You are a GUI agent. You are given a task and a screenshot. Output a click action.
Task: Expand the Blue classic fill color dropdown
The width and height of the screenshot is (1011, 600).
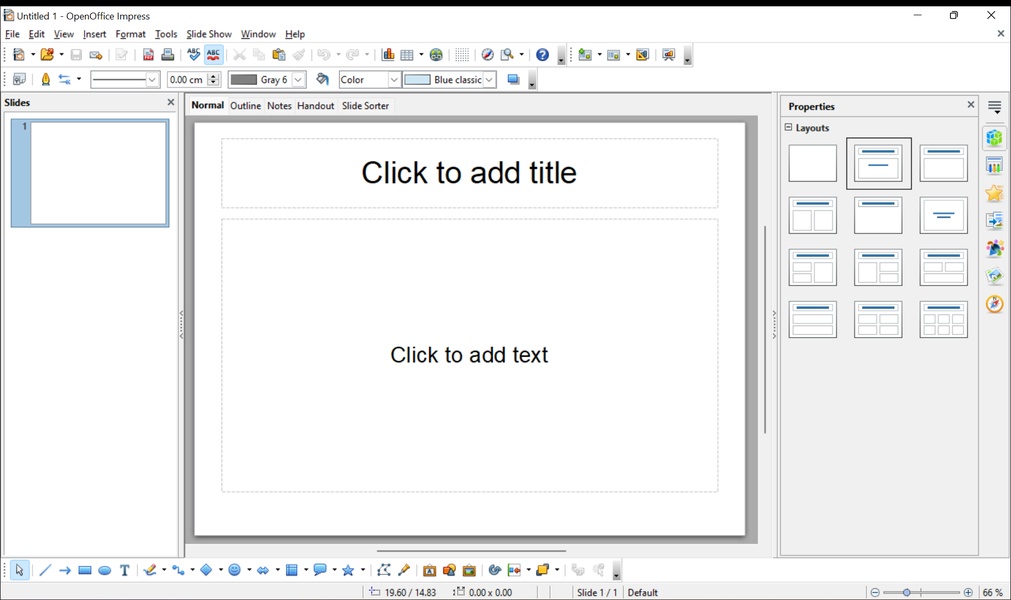coord(489,80)
